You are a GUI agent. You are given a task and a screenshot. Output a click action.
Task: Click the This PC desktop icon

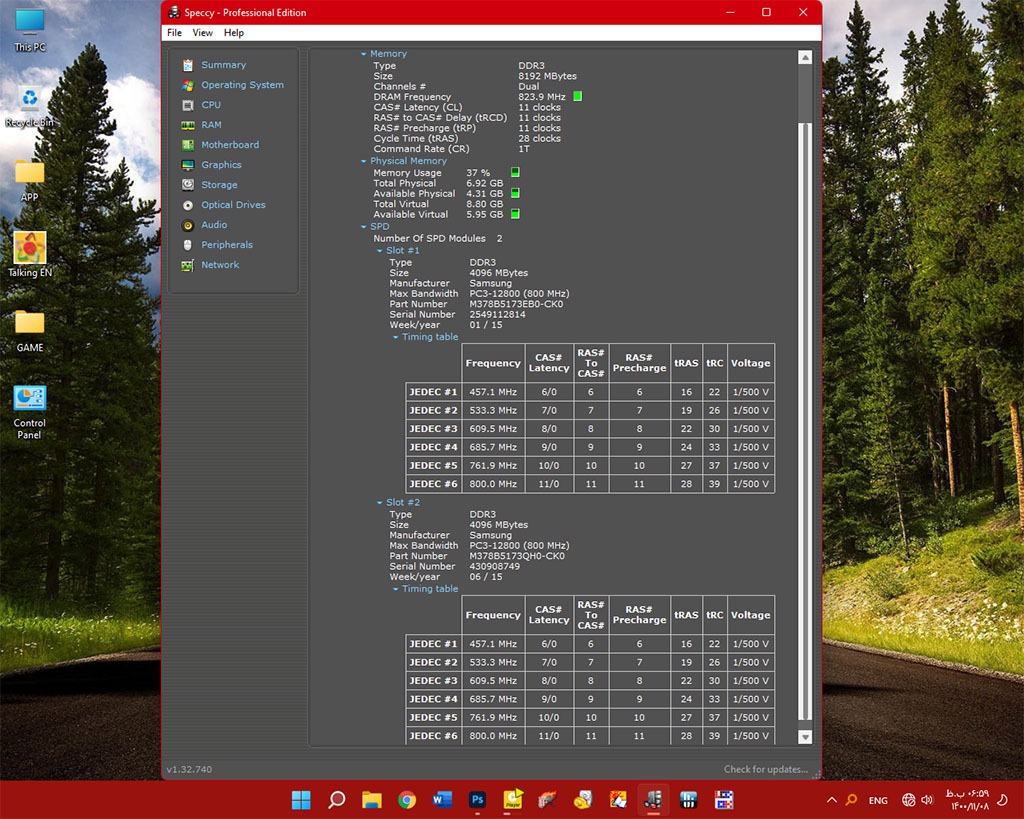coord(29,30)
